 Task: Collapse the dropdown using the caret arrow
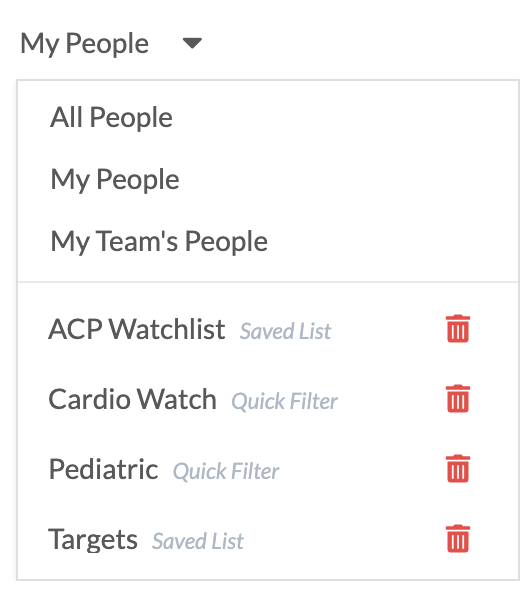[x=192, y=43]
